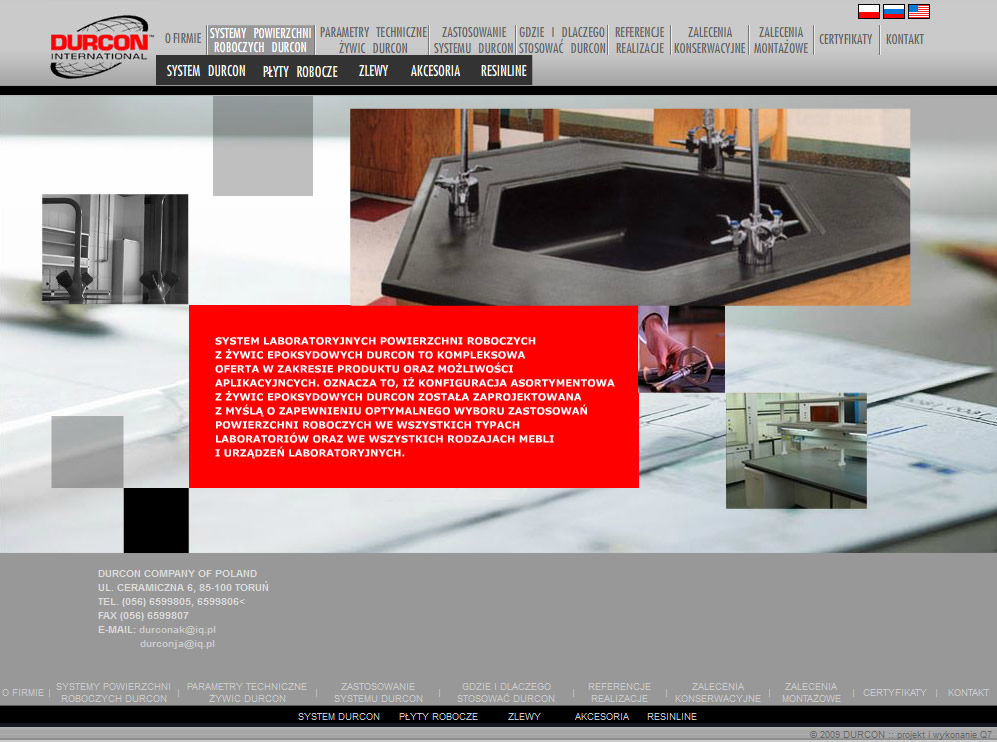
Task: Click footer Zalecenia Montażowe link
Action: click(811, 692)
